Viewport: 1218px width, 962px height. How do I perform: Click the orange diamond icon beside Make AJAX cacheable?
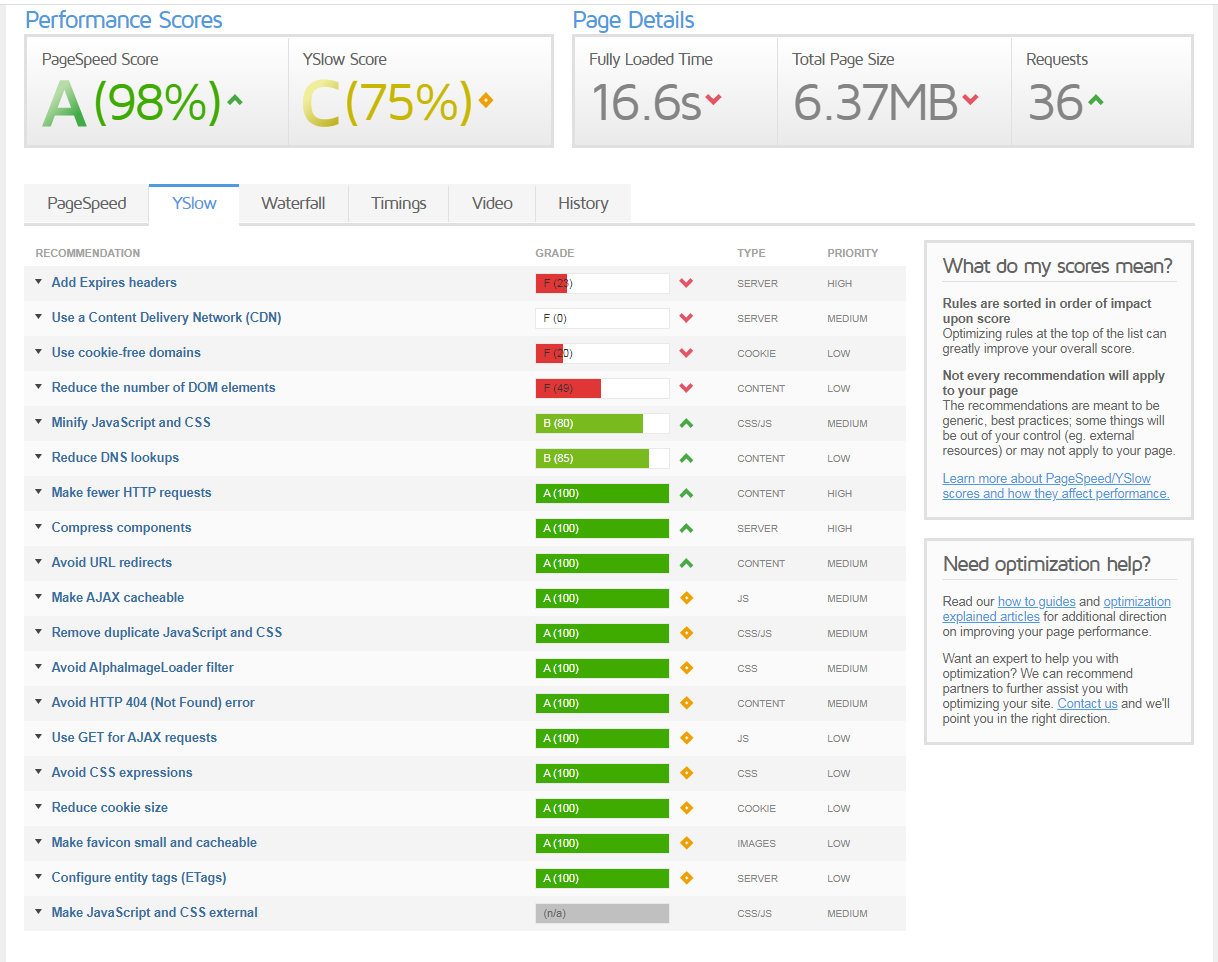(686, 598)
